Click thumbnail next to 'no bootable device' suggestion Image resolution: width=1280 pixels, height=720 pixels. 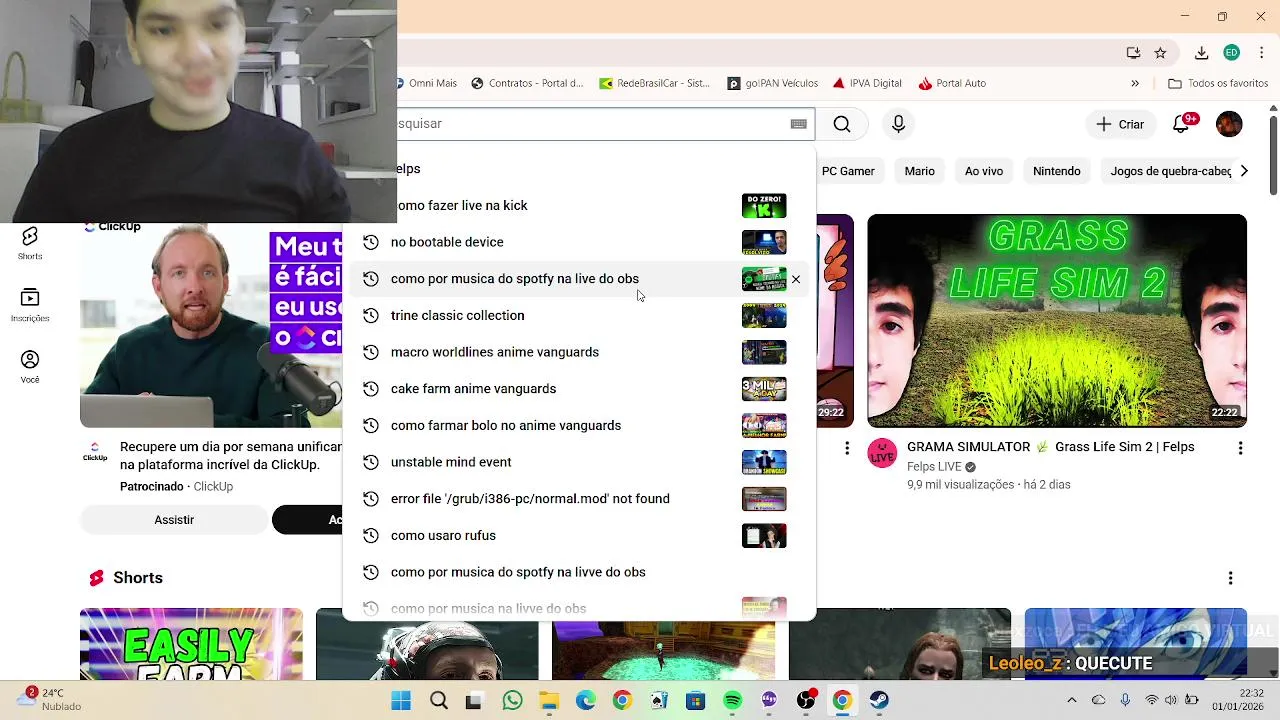click(764, 242)
